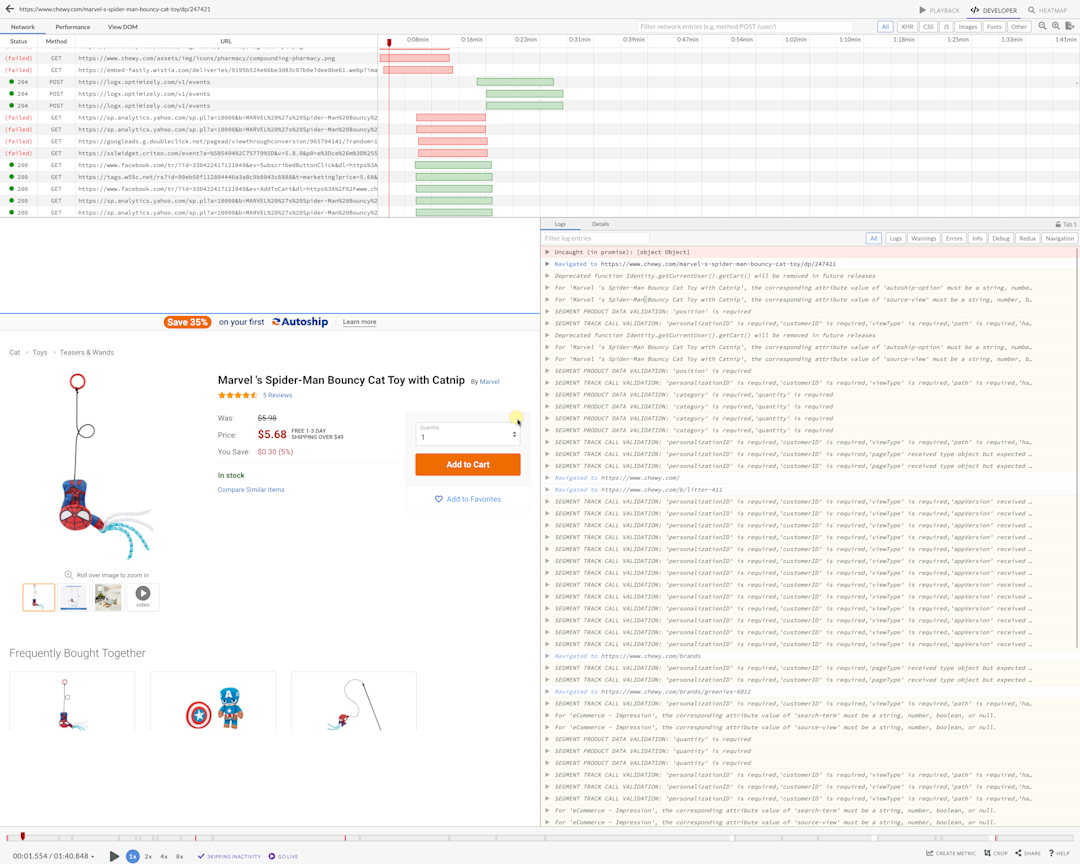The image size is (1080, 864).
Task: Filter network entries by CSS
Action: (928, 27)
